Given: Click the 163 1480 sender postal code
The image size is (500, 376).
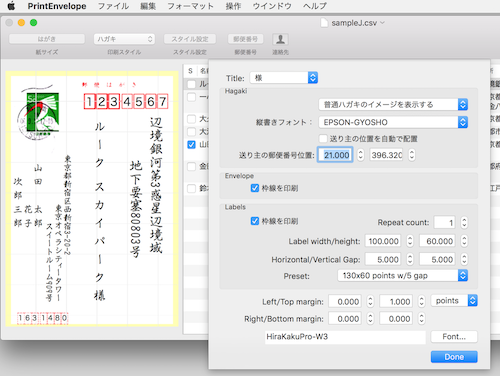Looking at the screenshot, I should coord(42,318).
